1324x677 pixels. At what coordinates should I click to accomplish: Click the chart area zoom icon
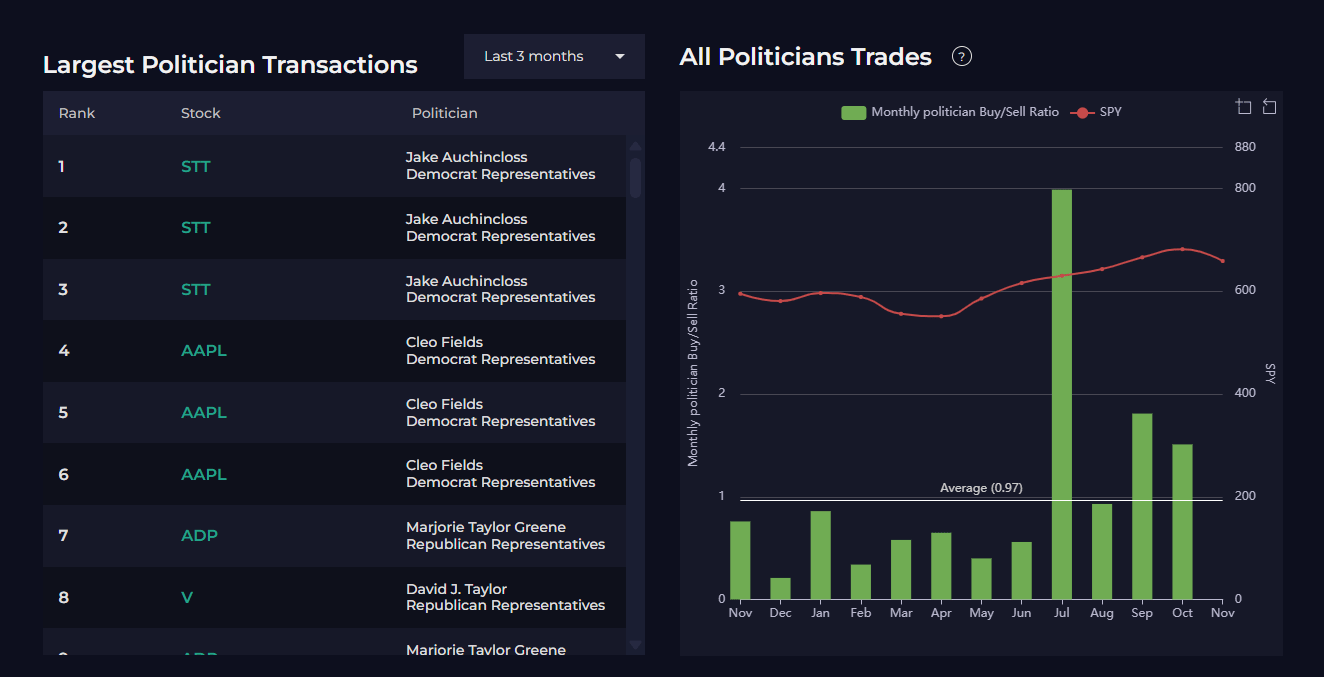coord(1243,107)
